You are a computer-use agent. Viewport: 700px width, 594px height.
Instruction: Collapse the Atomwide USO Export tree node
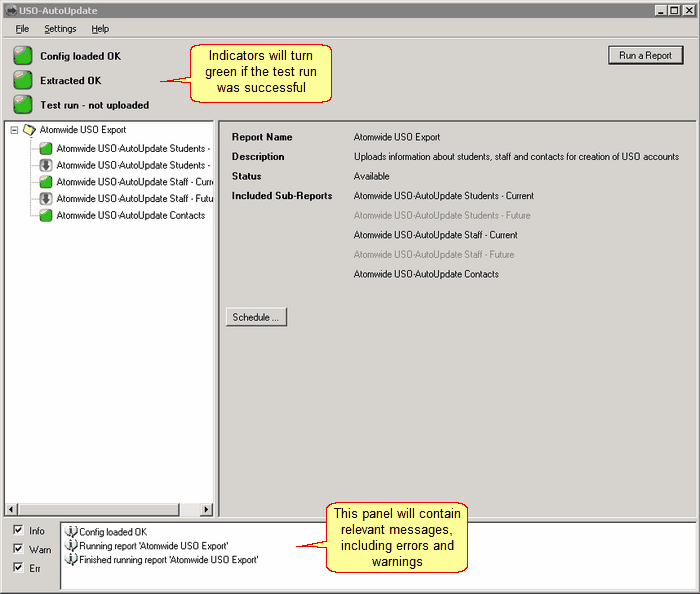[x=14, y=130]
